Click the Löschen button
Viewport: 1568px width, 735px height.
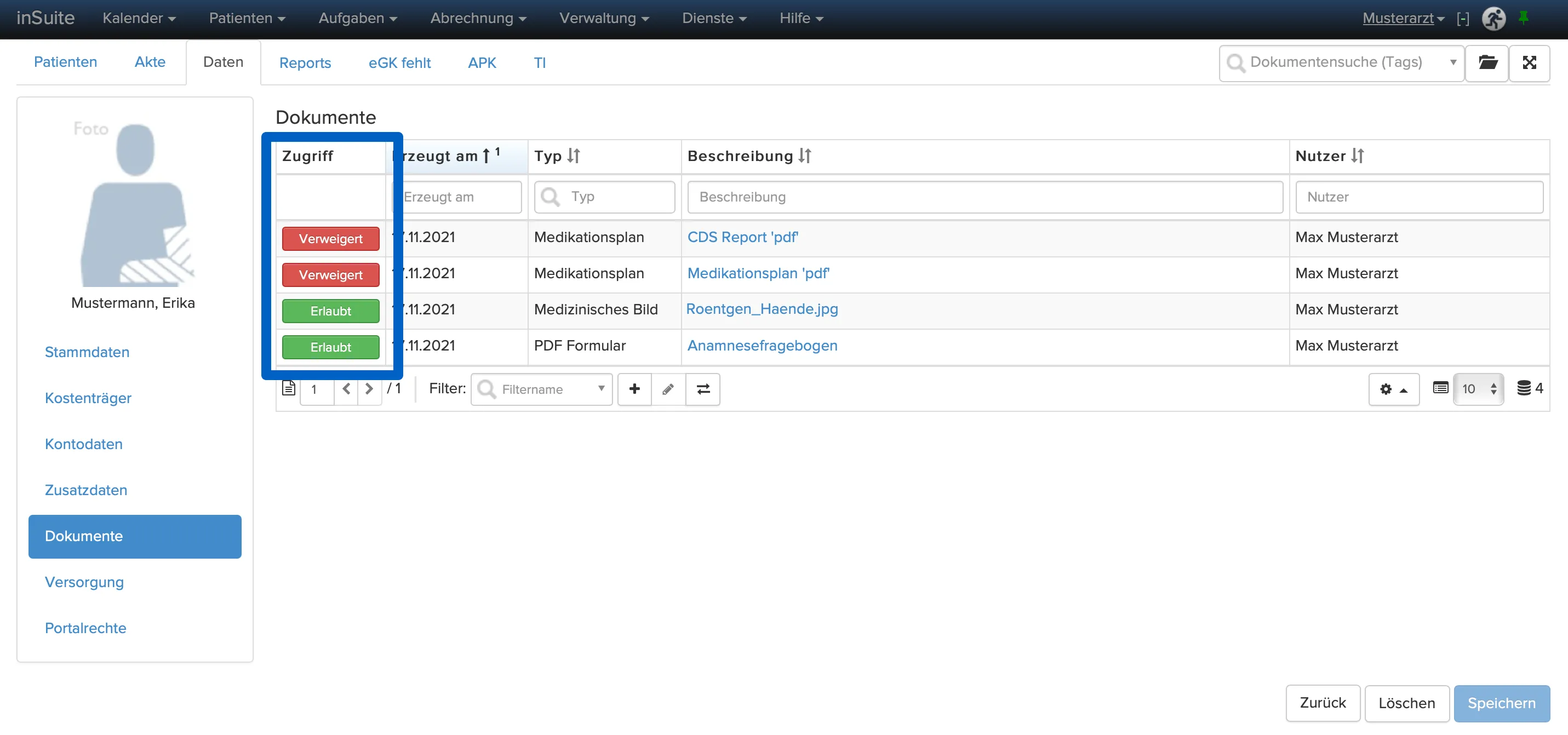[x=1406, y=703]
